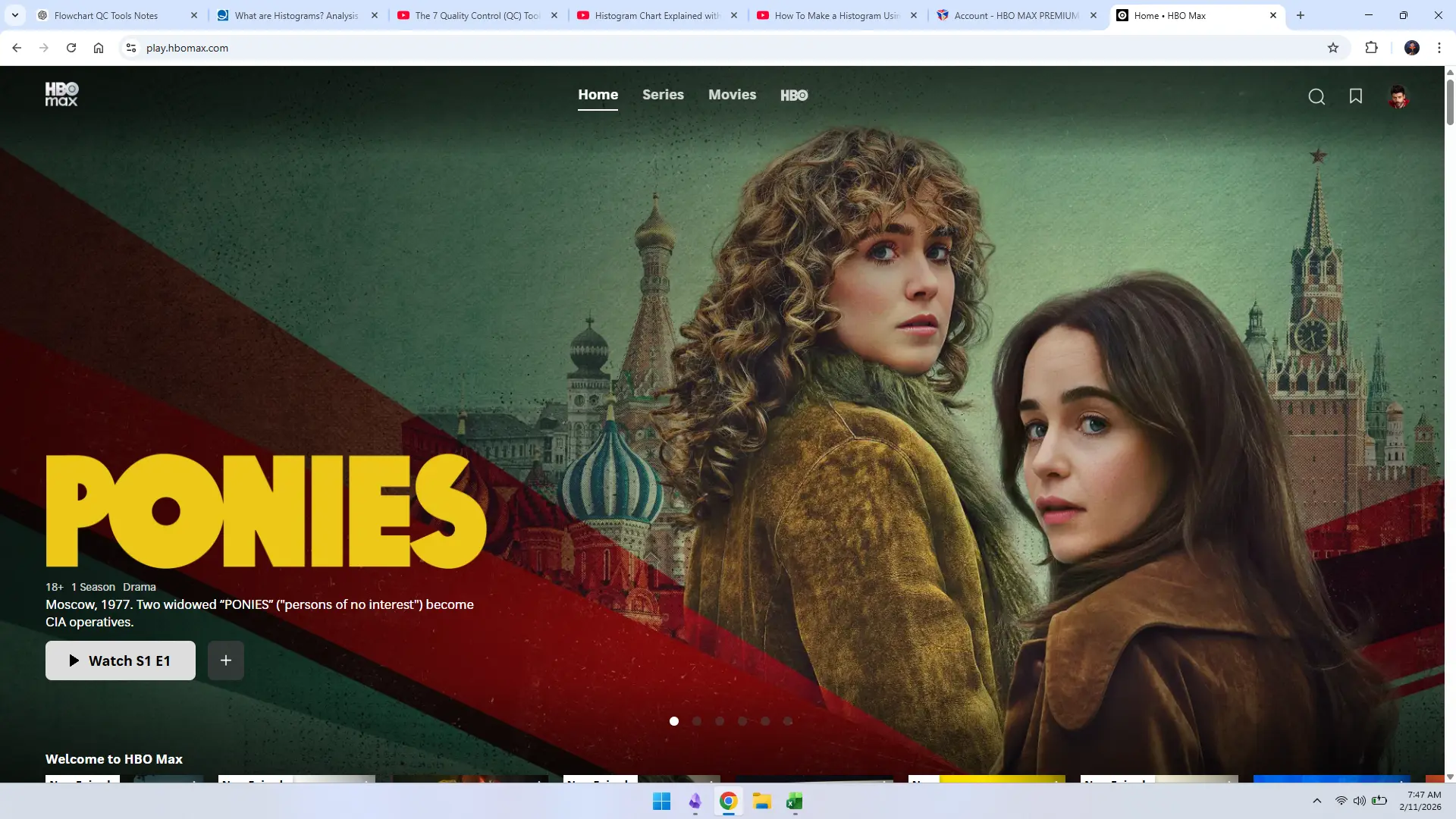
Task: Open the tab search dropdown
Action: [x=15, y=15]
